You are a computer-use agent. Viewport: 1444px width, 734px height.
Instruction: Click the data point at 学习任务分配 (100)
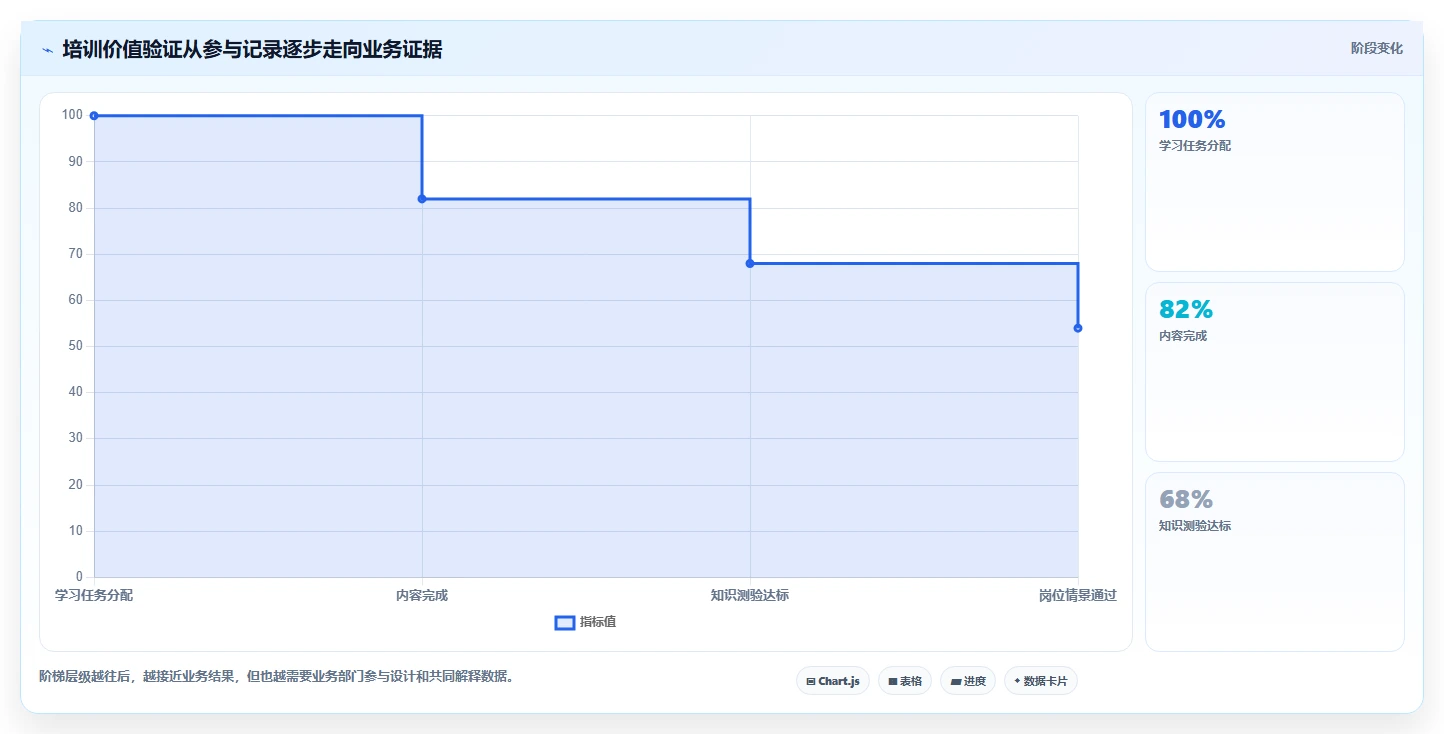[94, 116]
